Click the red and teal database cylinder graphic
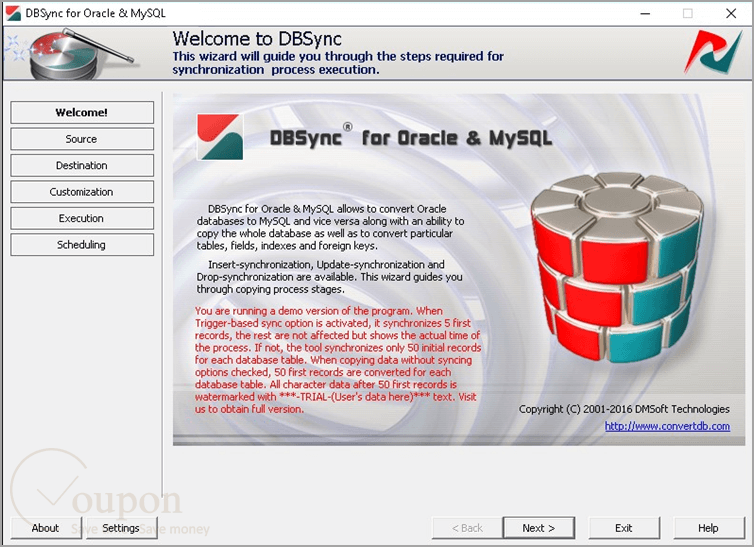This screenshot has height=547, width=754. pos(617,267)
